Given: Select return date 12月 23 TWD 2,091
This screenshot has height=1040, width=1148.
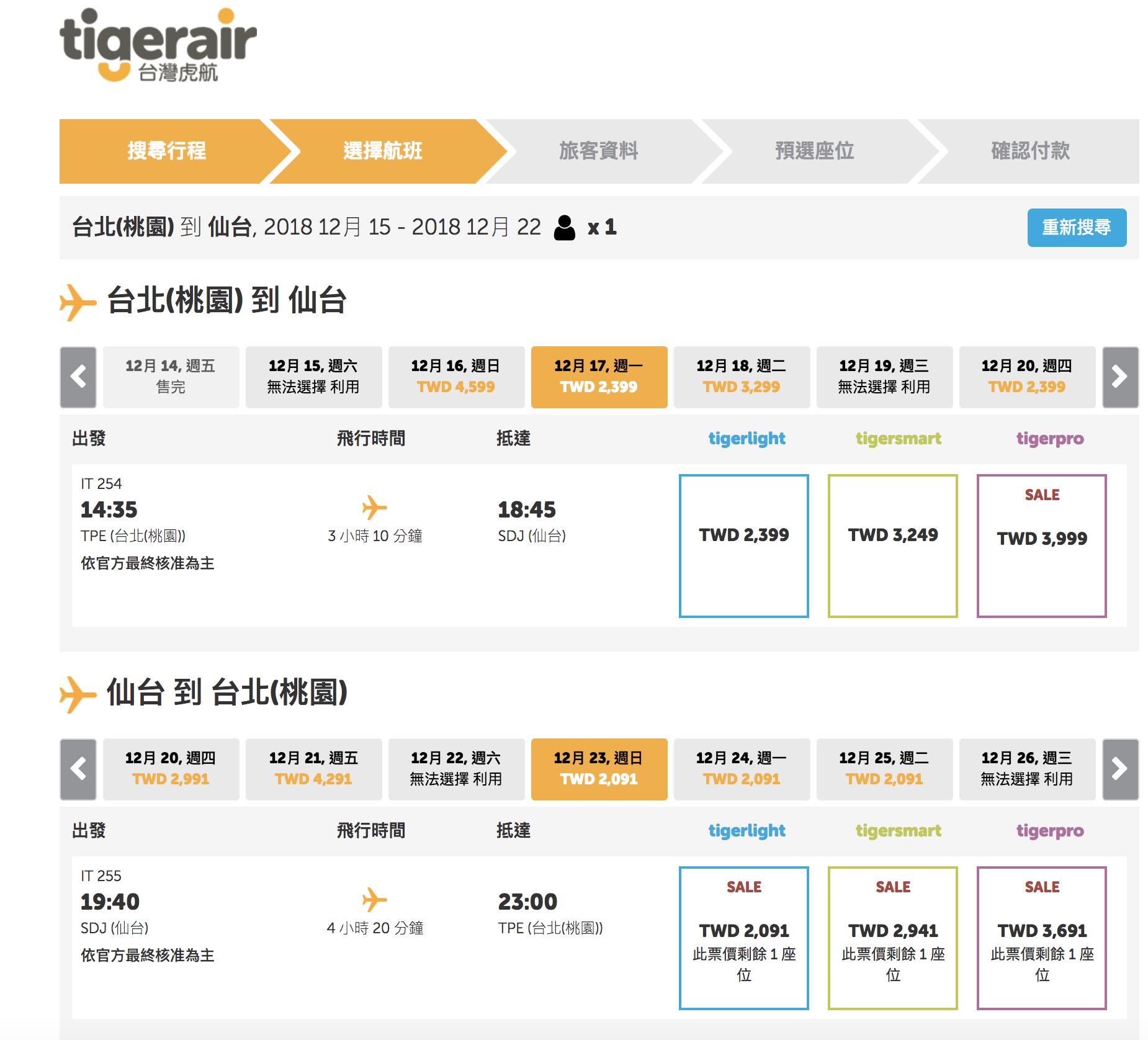Looking at the screenshot, I should pos(599,769).
